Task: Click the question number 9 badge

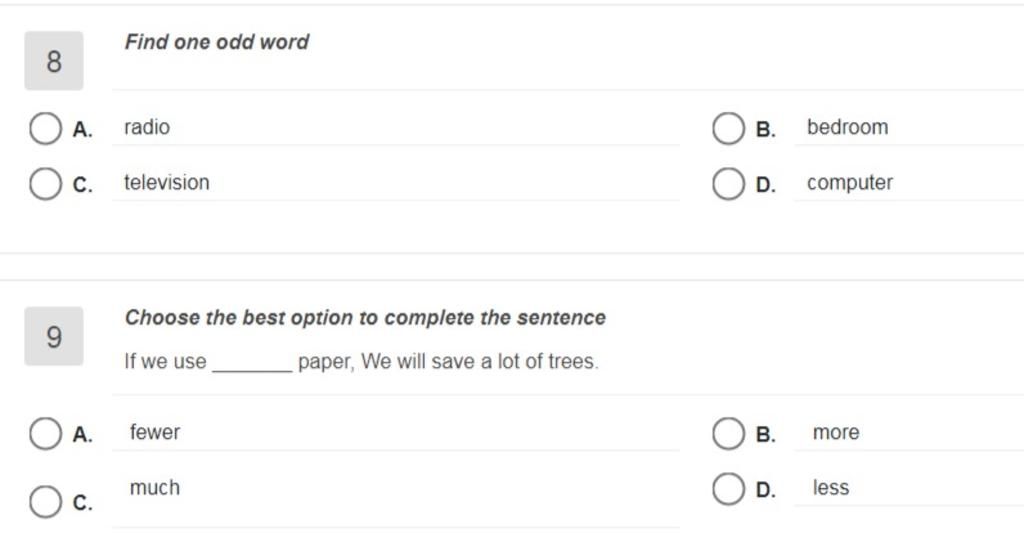Action: pos(54,336)
